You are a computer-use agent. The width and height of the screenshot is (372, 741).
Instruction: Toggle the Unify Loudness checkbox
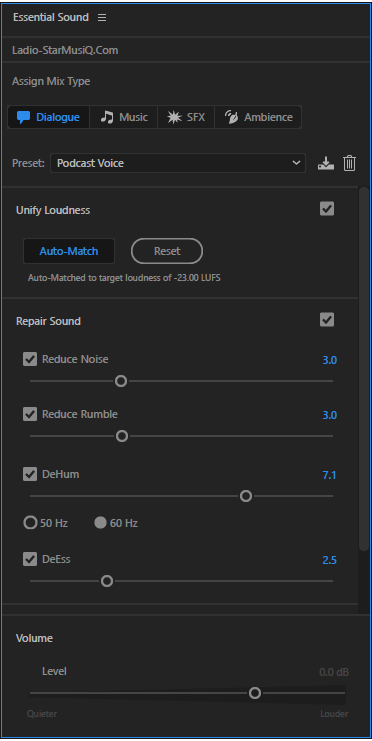327,208
